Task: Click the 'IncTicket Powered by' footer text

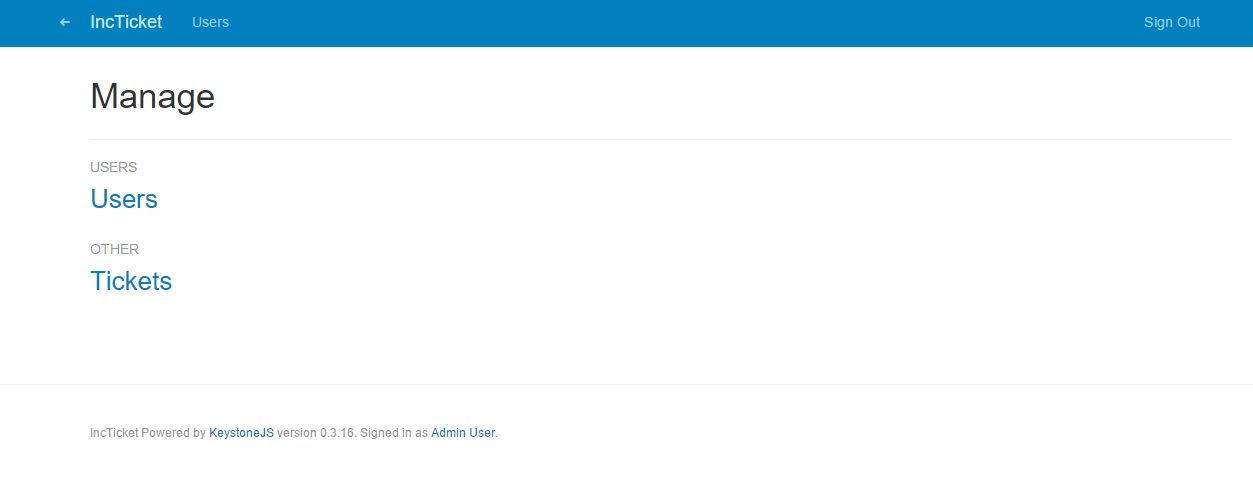Action: click(147, 433)
